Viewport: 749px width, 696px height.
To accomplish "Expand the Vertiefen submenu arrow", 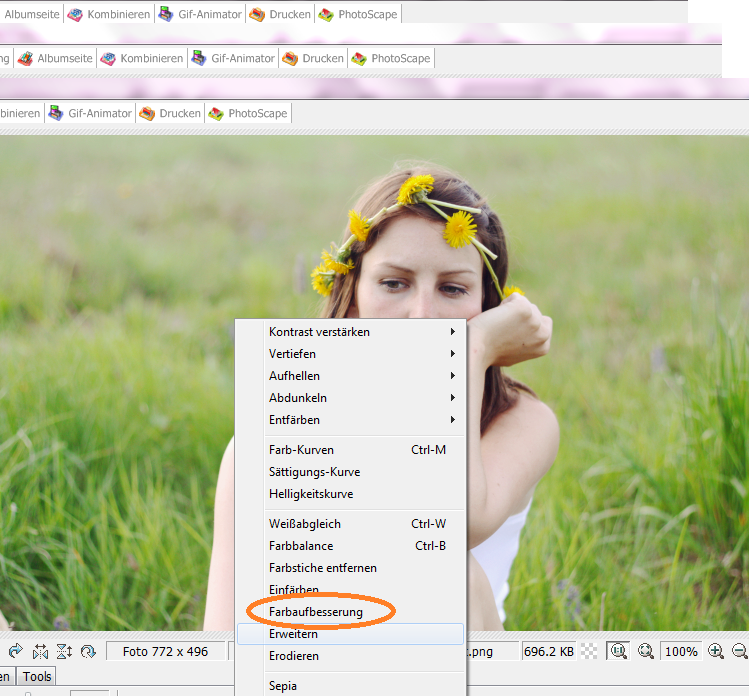I will click(x=452, y=353).
